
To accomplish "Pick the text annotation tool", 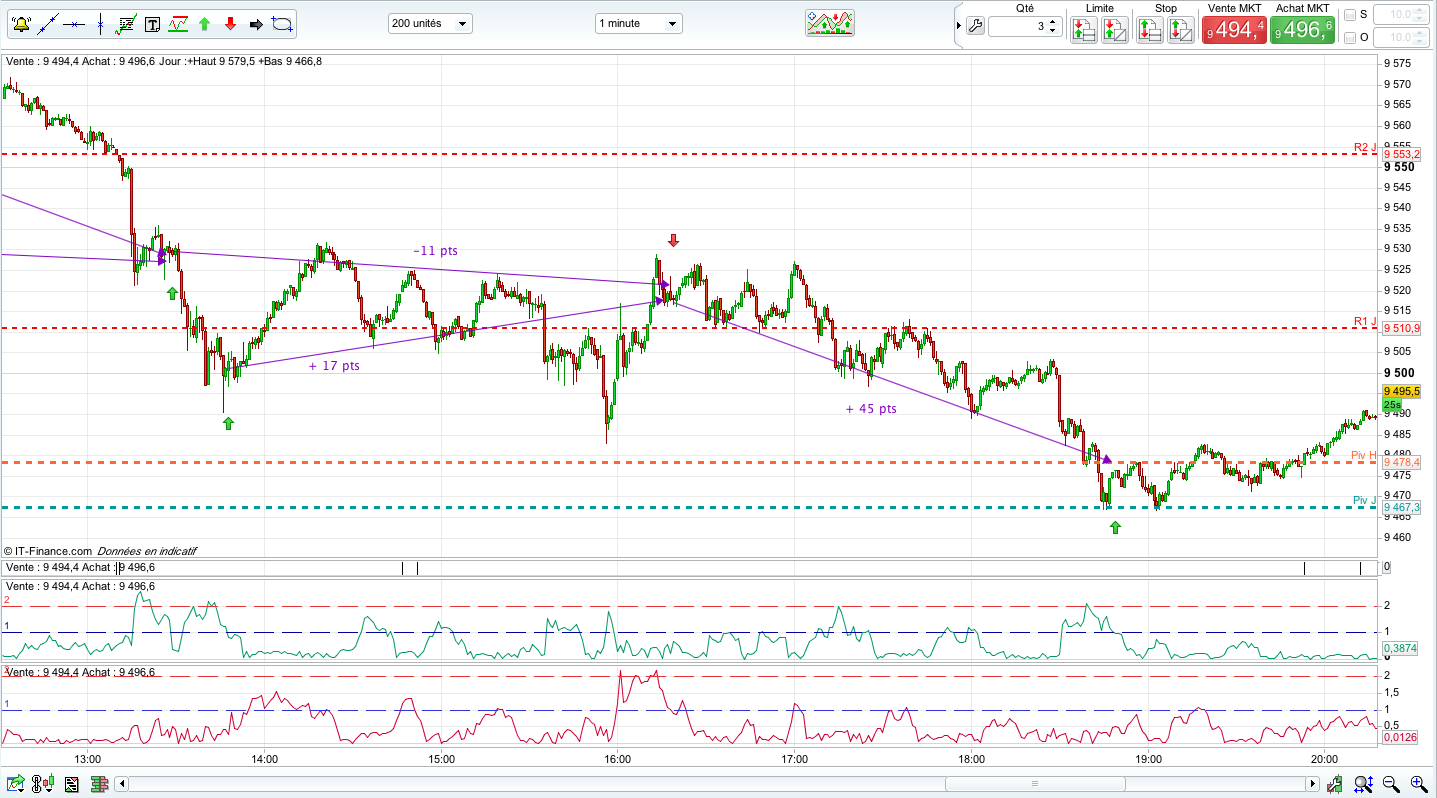I will (x=152, y=24).
